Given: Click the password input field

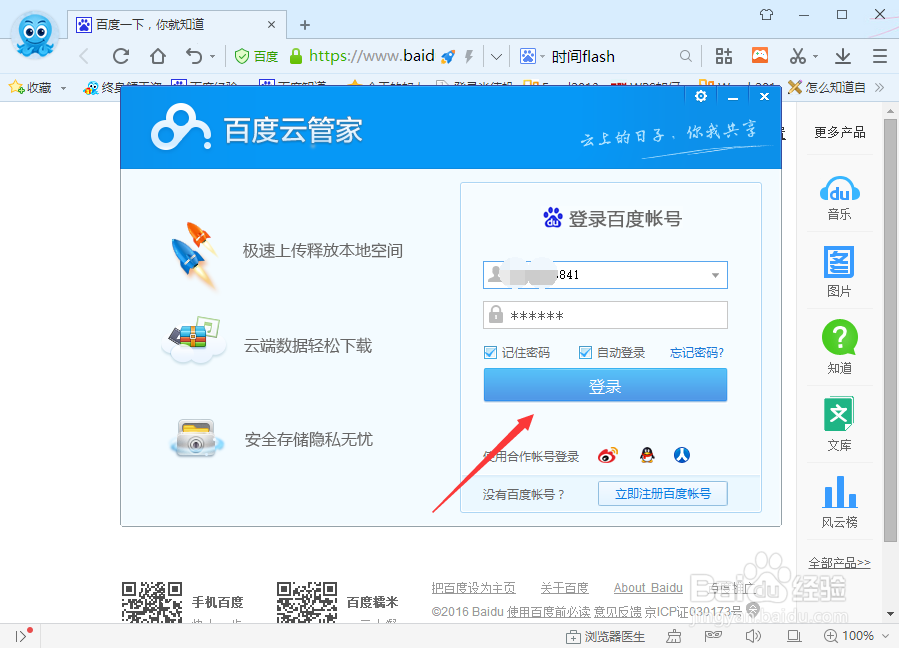Looking at the screenshot, I should 605,315.
